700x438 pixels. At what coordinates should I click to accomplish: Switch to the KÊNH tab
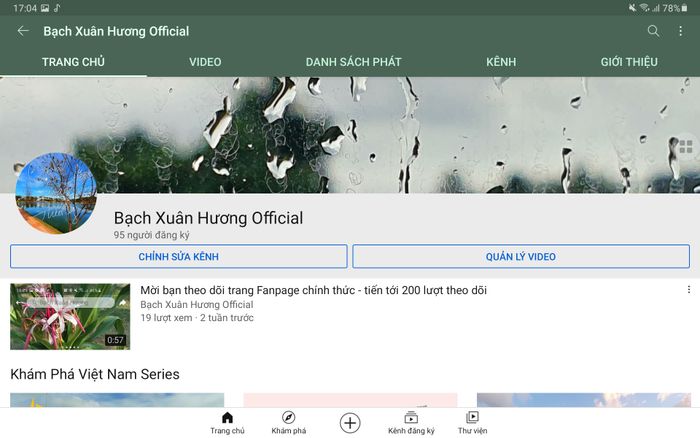(x=501, y=62)
